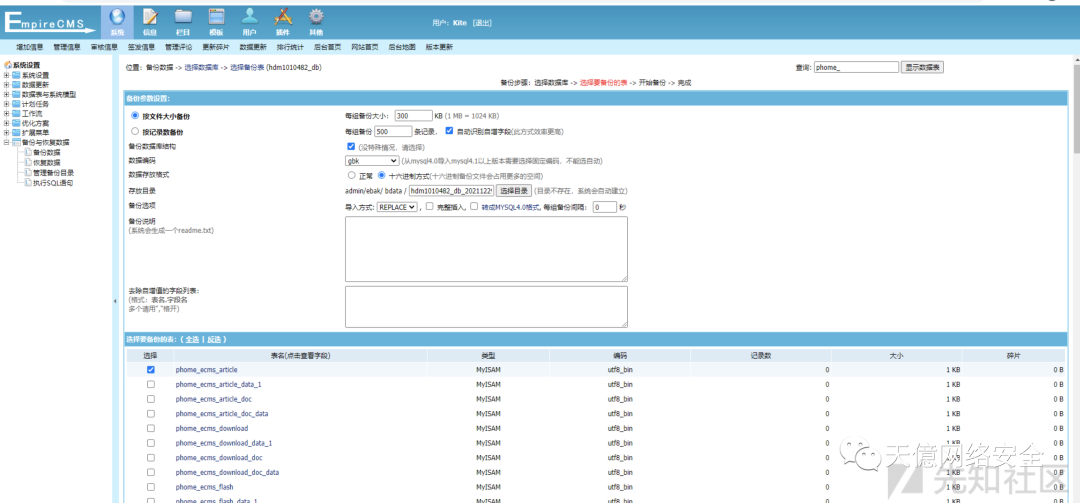
Task: Check the phome_ecms_download_doc table checkbox
Action: (151, 458)
